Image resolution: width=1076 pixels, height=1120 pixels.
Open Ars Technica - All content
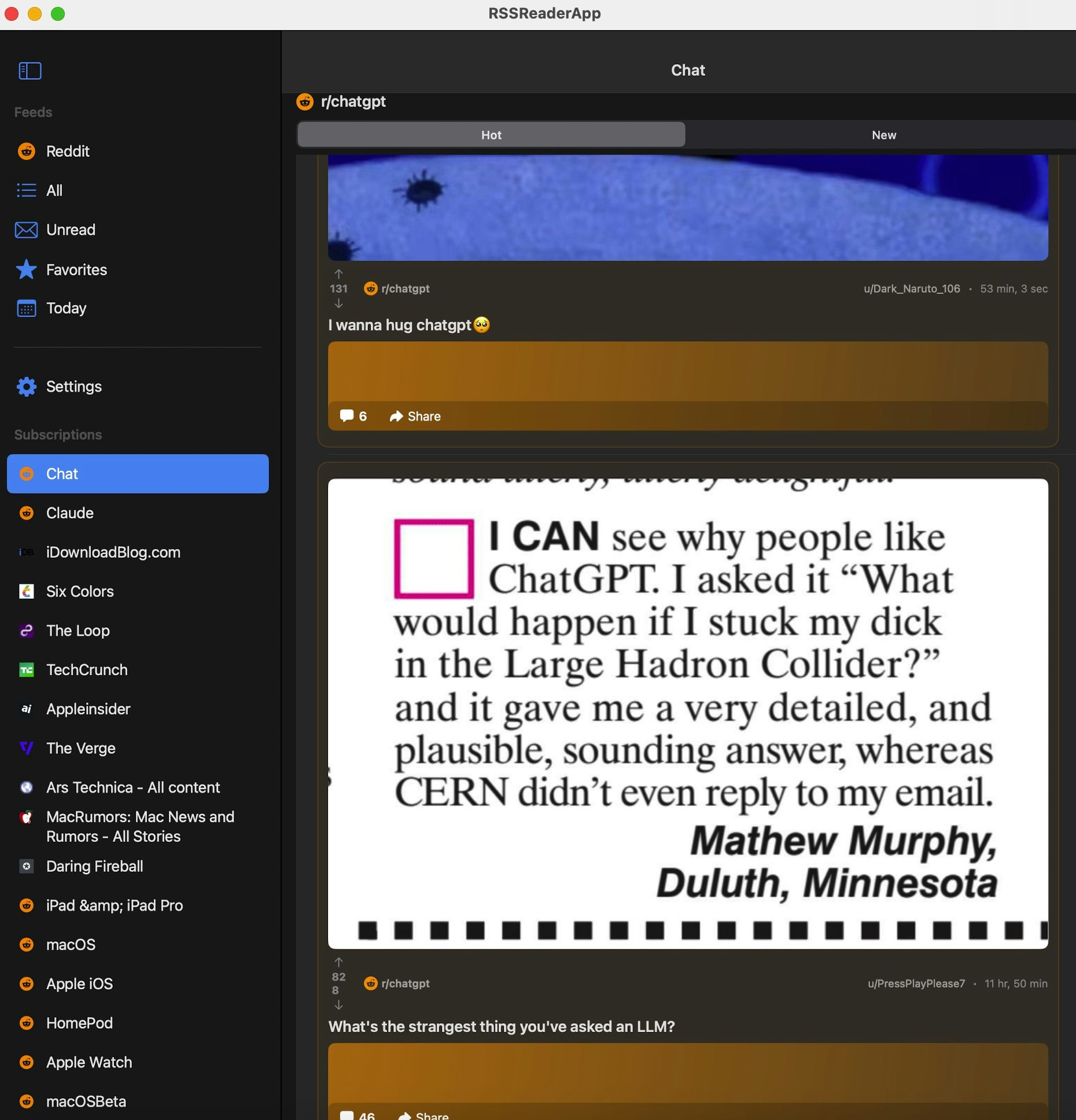138,787
